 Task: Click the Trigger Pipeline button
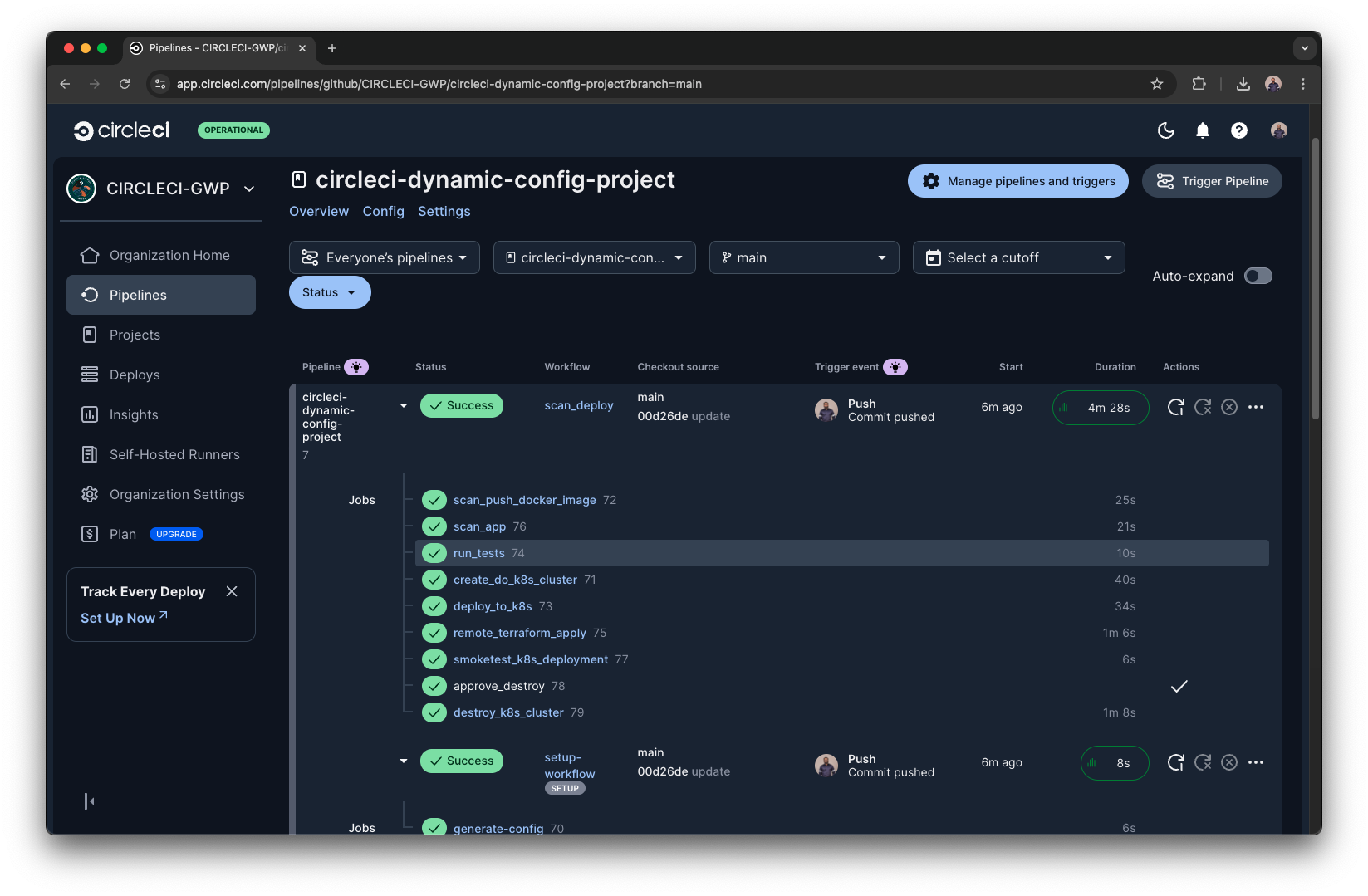pyautogui.click(x=1211, y=181)
